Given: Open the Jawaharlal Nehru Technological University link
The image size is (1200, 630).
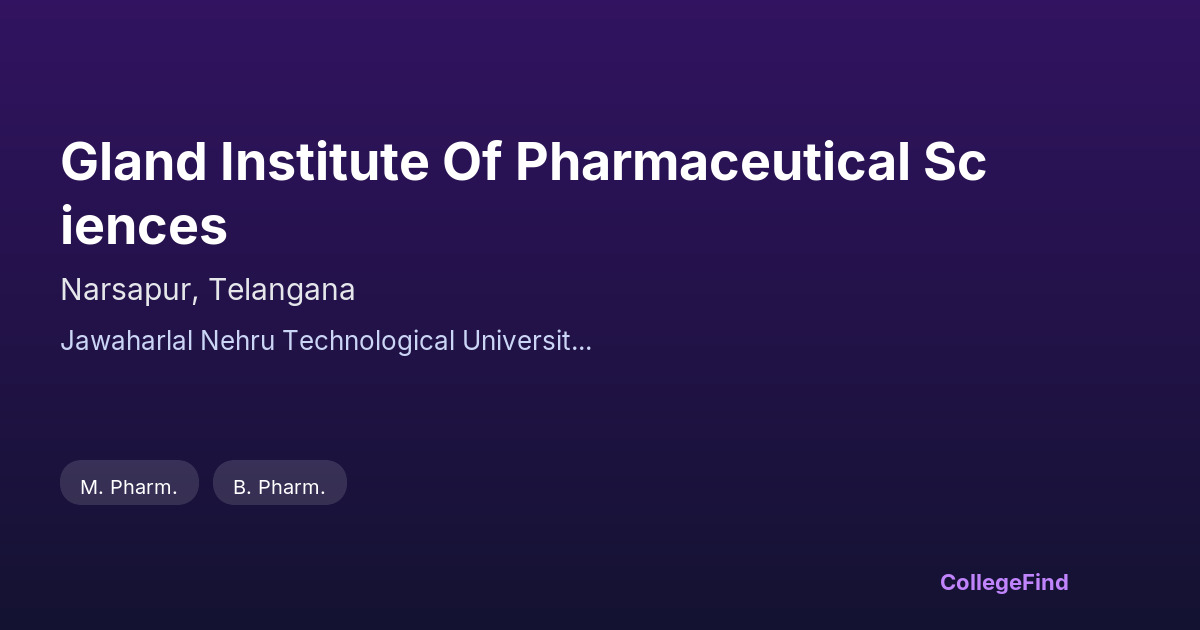Looking at the screenshot, I should click(x=325, y=341).
